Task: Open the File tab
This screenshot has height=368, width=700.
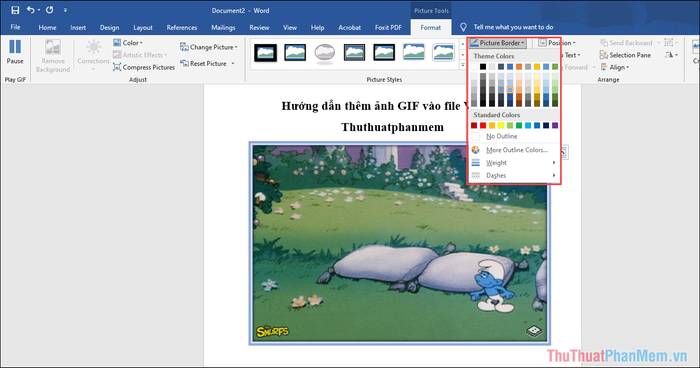Action: tap(15, 27)
